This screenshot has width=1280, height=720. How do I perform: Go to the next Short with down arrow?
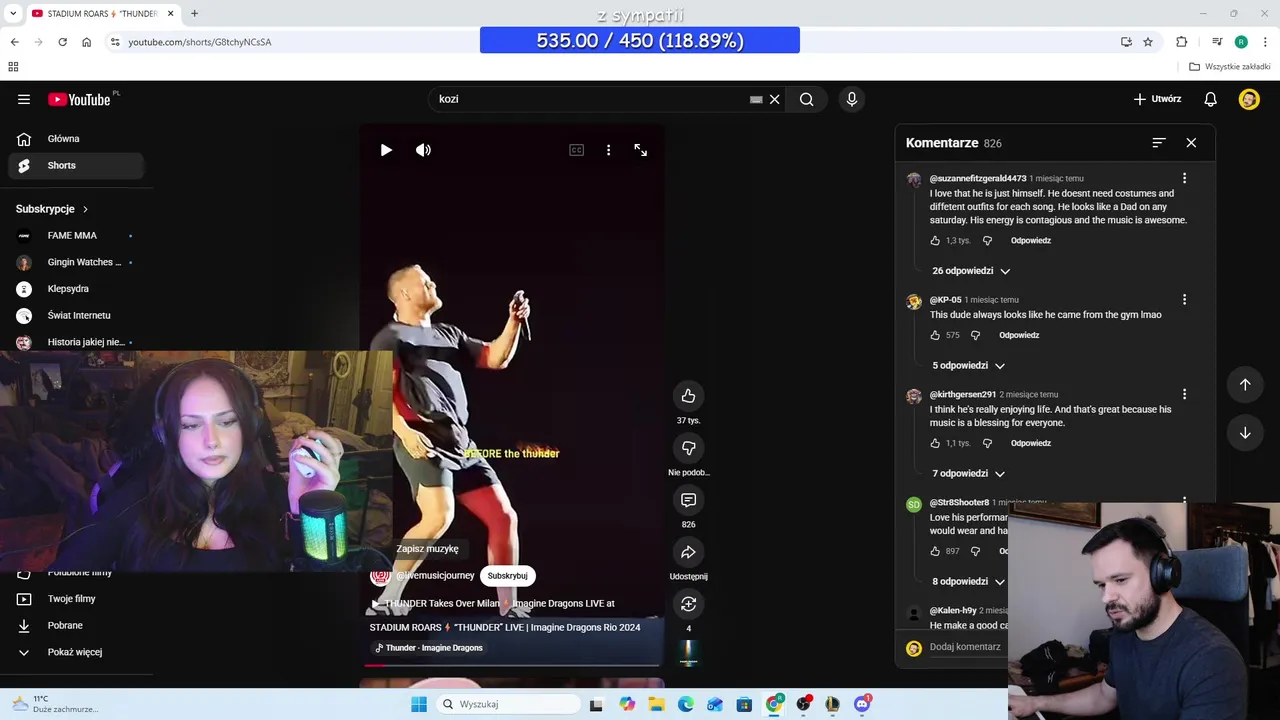[1245, 433]
